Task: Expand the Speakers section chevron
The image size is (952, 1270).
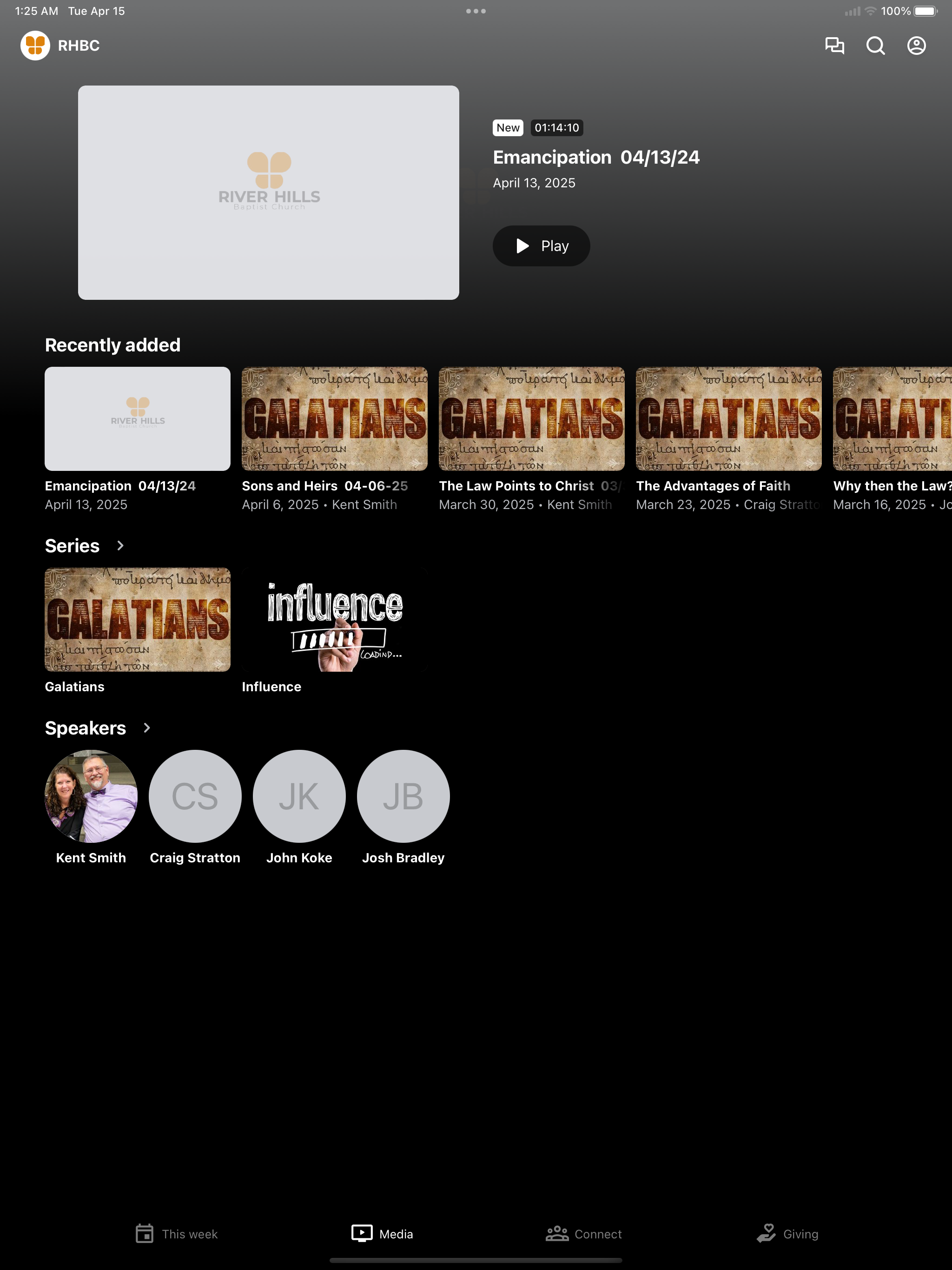Action: click(x=146, y=728)
